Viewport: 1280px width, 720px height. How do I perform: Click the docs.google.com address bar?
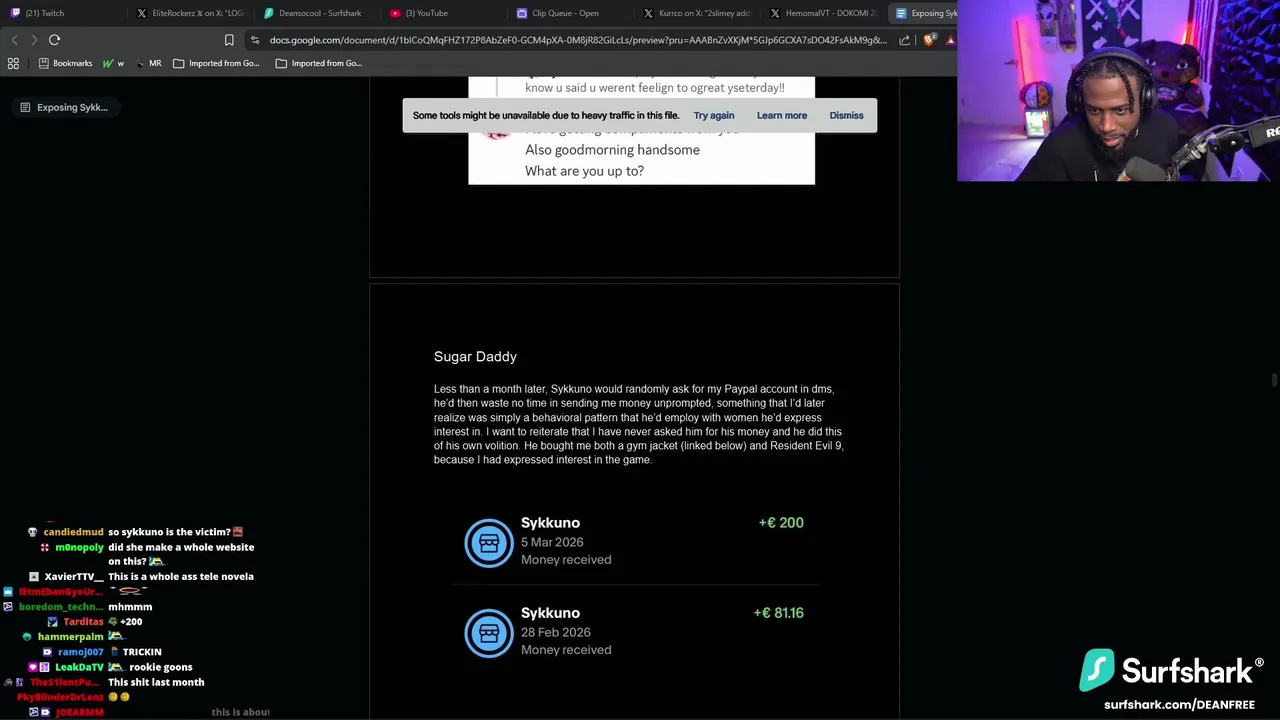click(x=578, y=40)
